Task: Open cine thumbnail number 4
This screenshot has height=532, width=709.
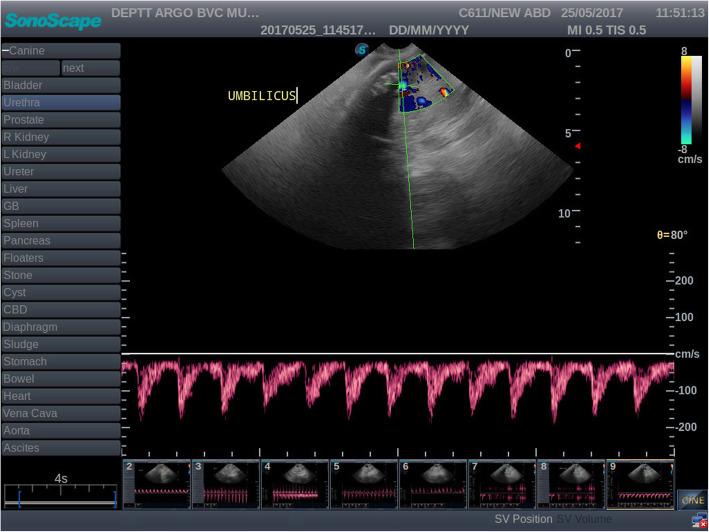Action: [x=294, y=484]
